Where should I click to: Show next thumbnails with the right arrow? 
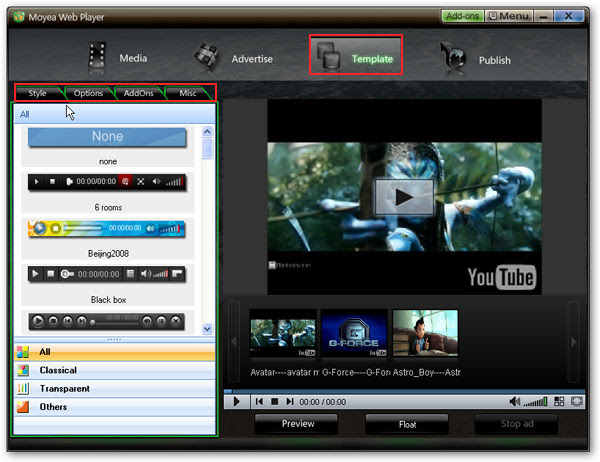coord(573,342)
